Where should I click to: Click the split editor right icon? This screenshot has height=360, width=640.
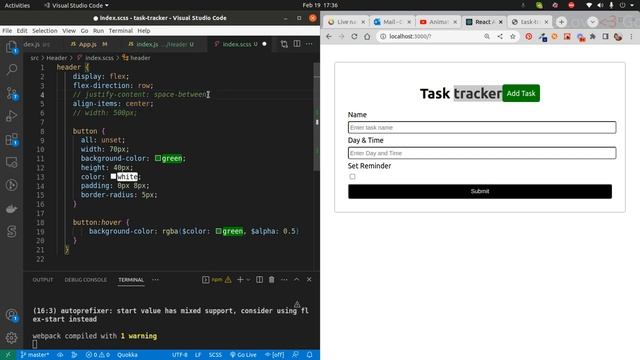point(297,44)
